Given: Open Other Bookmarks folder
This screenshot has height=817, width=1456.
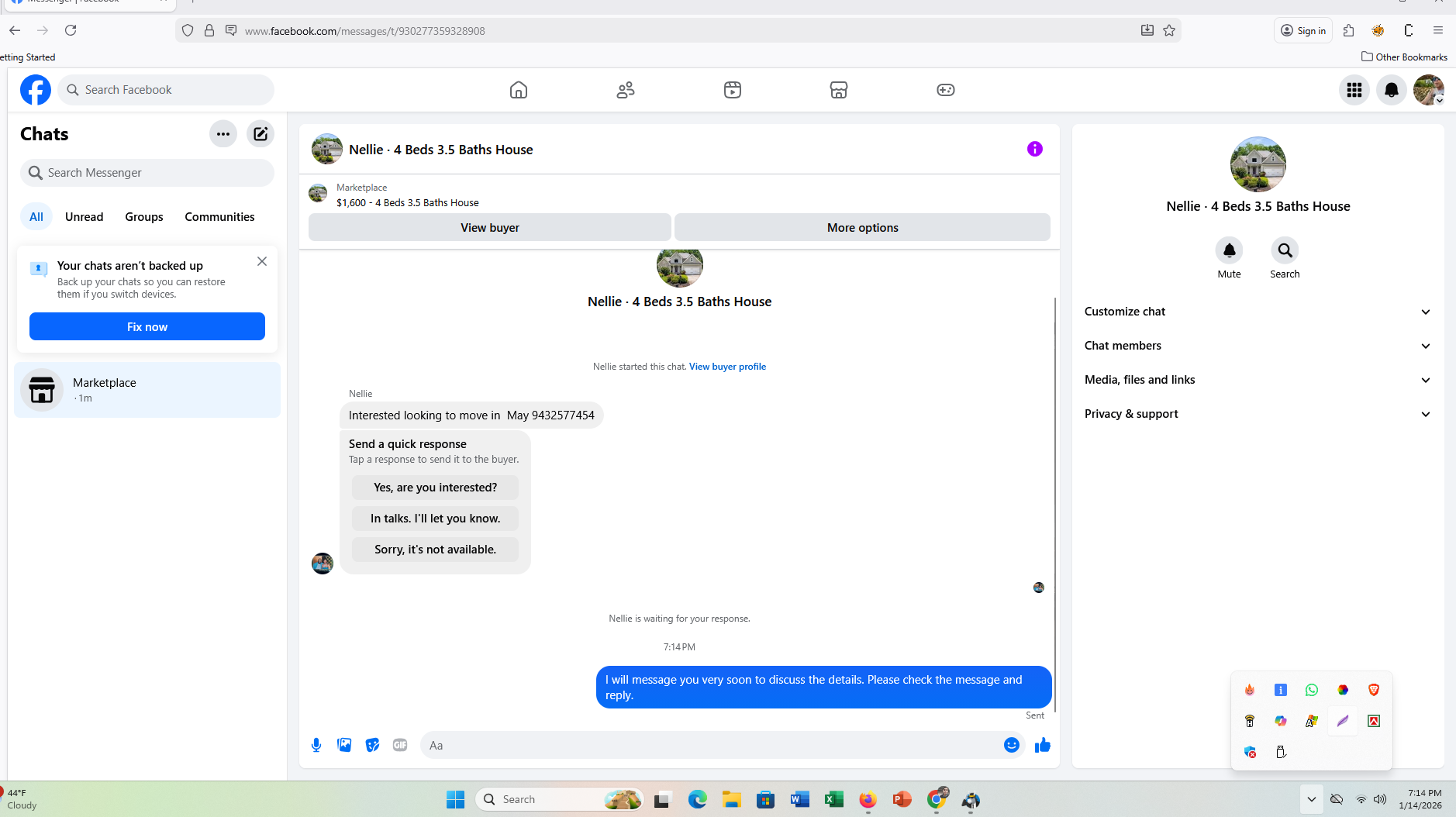Looking at the screenshot, I should point(1404,57).
